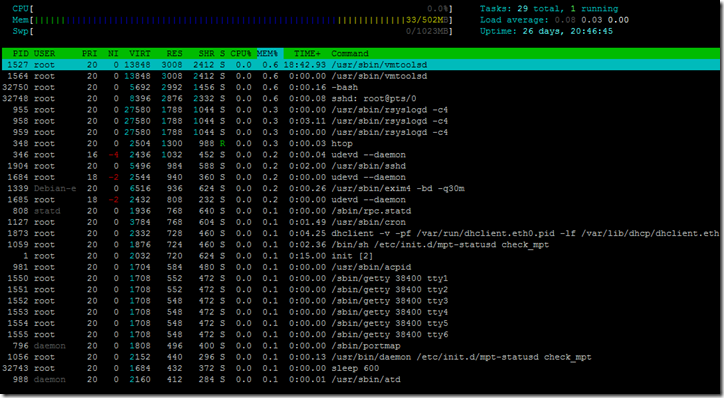The image size is (724, 398).
Task: Select the getty tty1 row
Action: coord(361,278)
